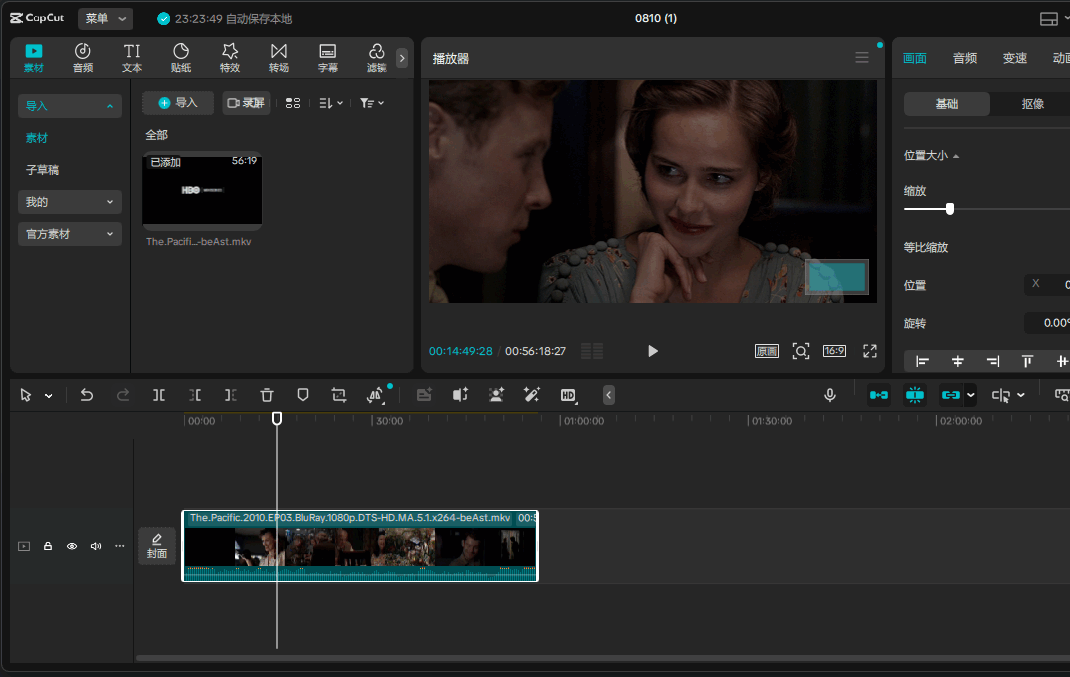
Task: Select The.Pacific media thumbnail in library
Action: pyautogui.click(x=202, y=190)
